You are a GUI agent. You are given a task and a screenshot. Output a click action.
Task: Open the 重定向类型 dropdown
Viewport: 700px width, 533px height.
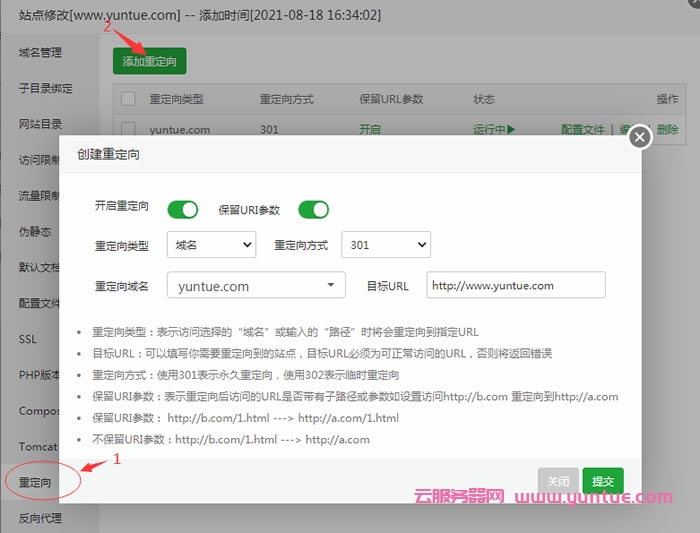pos(212,245)
